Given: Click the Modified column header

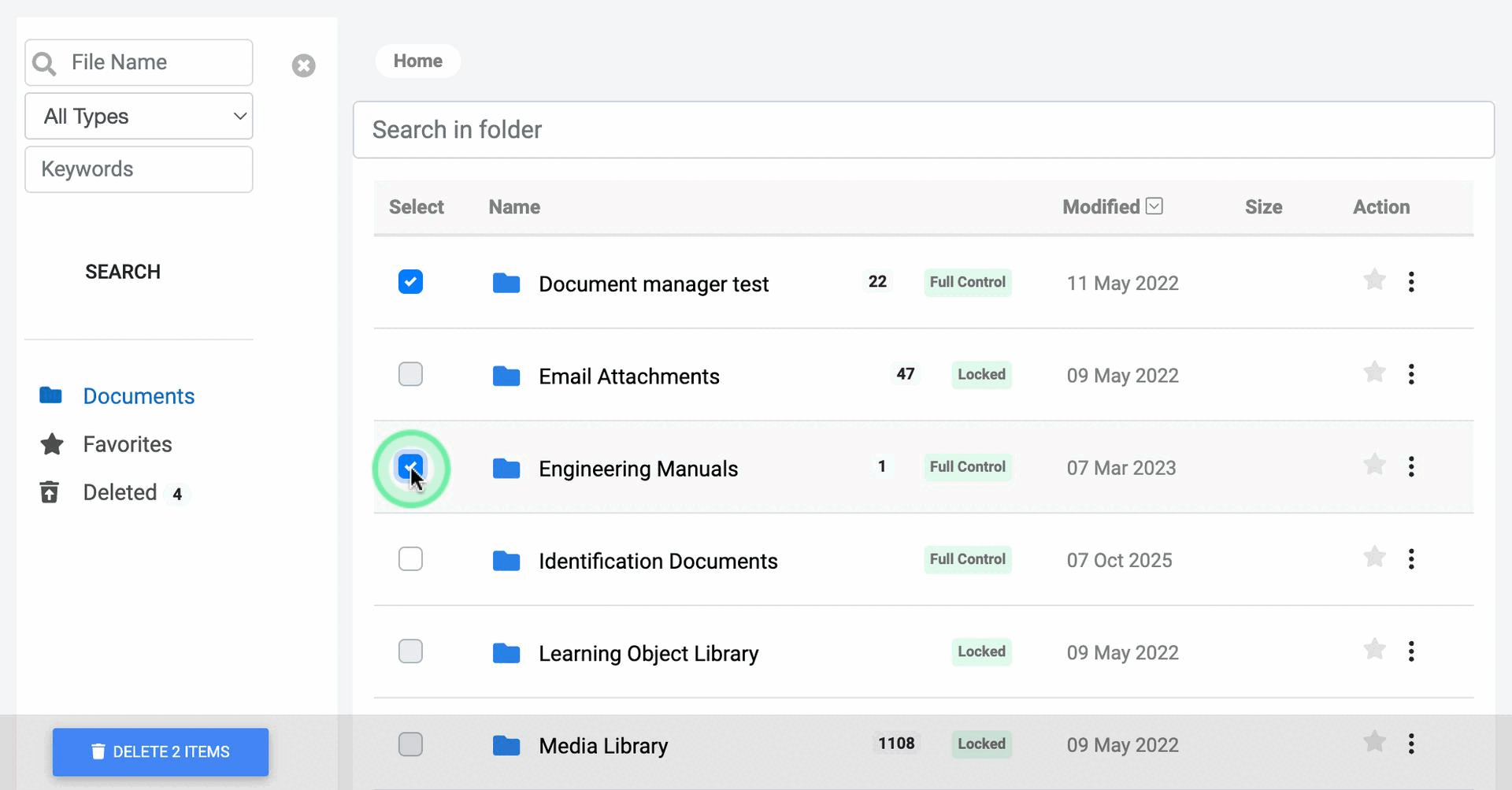Looking at the screenshot, I should point(1101,207).
